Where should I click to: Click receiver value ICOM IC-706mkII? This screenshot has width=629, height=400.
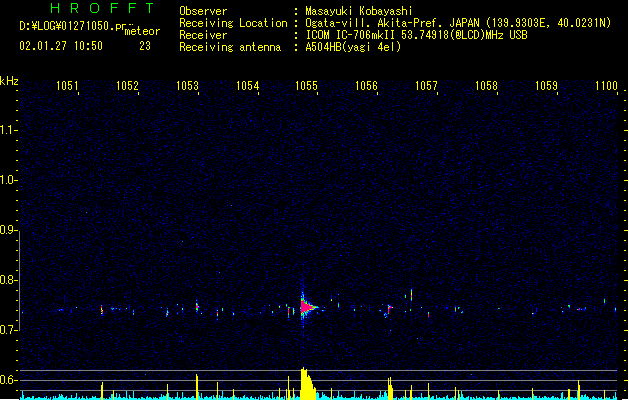(x=350, y=35)
